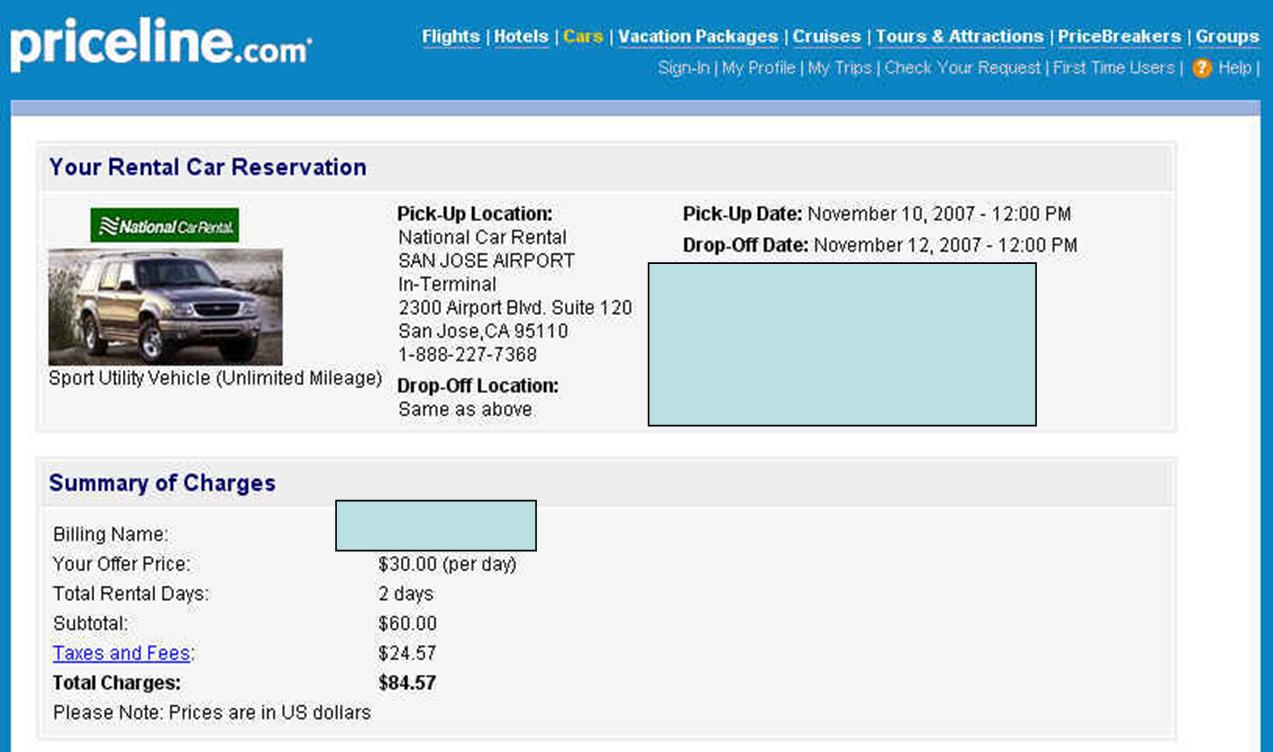Click the orange Help question-mark icon
The width and height of the screenshot is (1273, 752).
coord(1202,68)
